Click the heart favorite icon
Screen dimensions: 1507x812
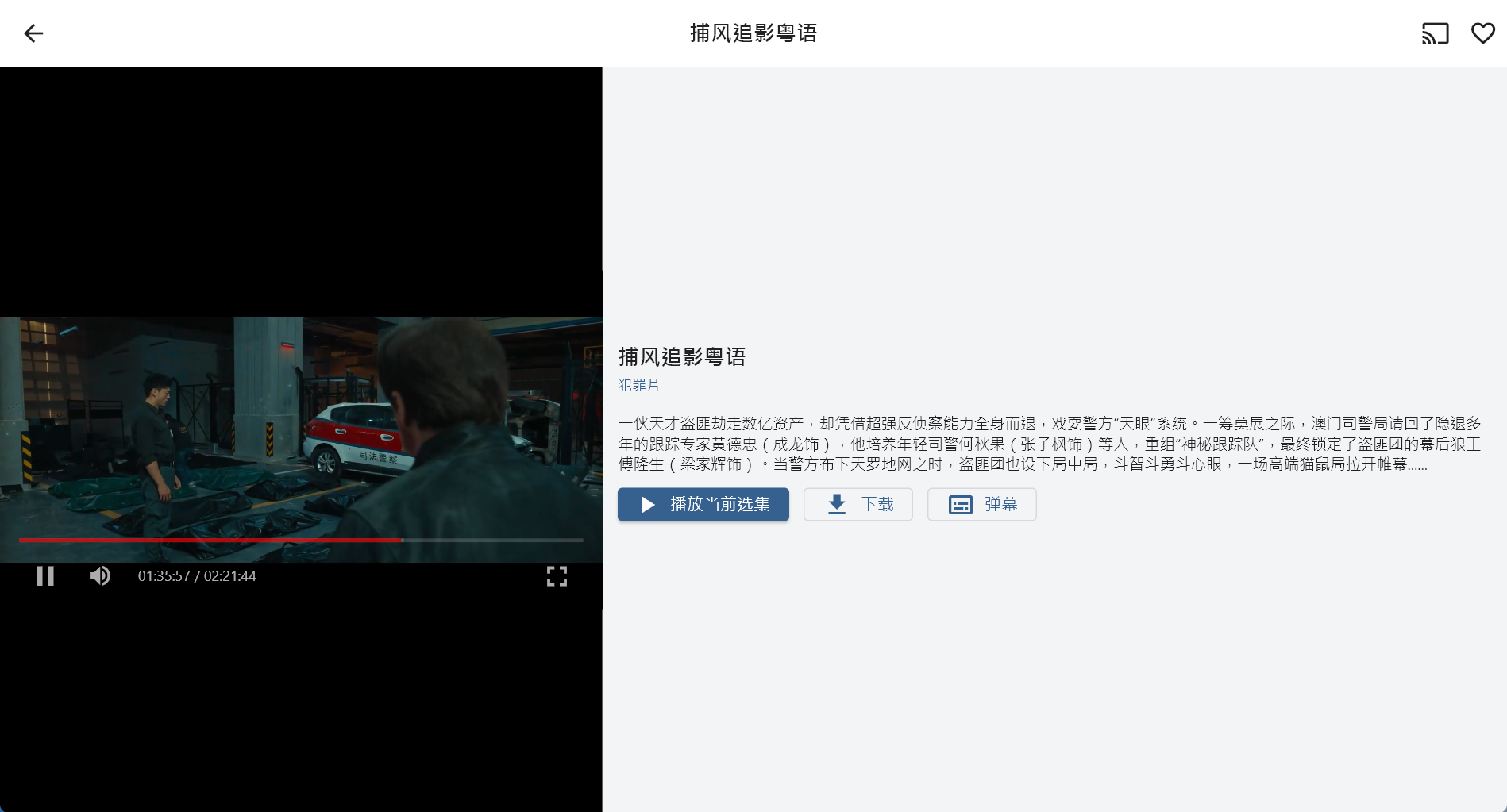1482,33
